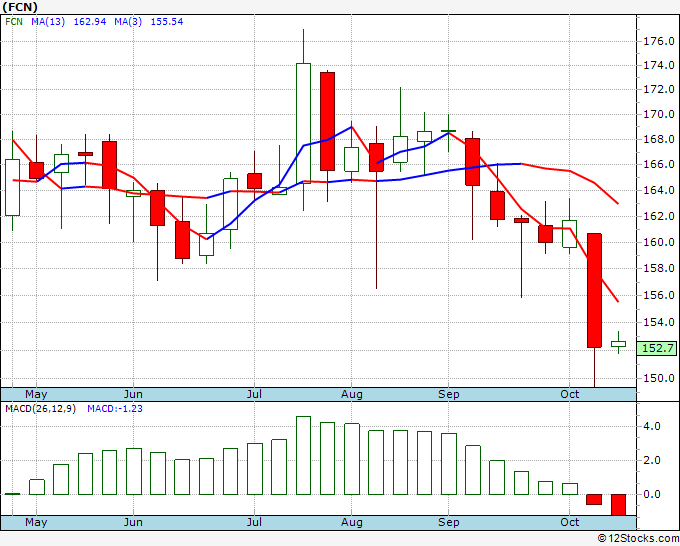The height and width of the screenshot is (546, 680).
Task: Click the (FCN) chart title
Action: pos(20,7)
